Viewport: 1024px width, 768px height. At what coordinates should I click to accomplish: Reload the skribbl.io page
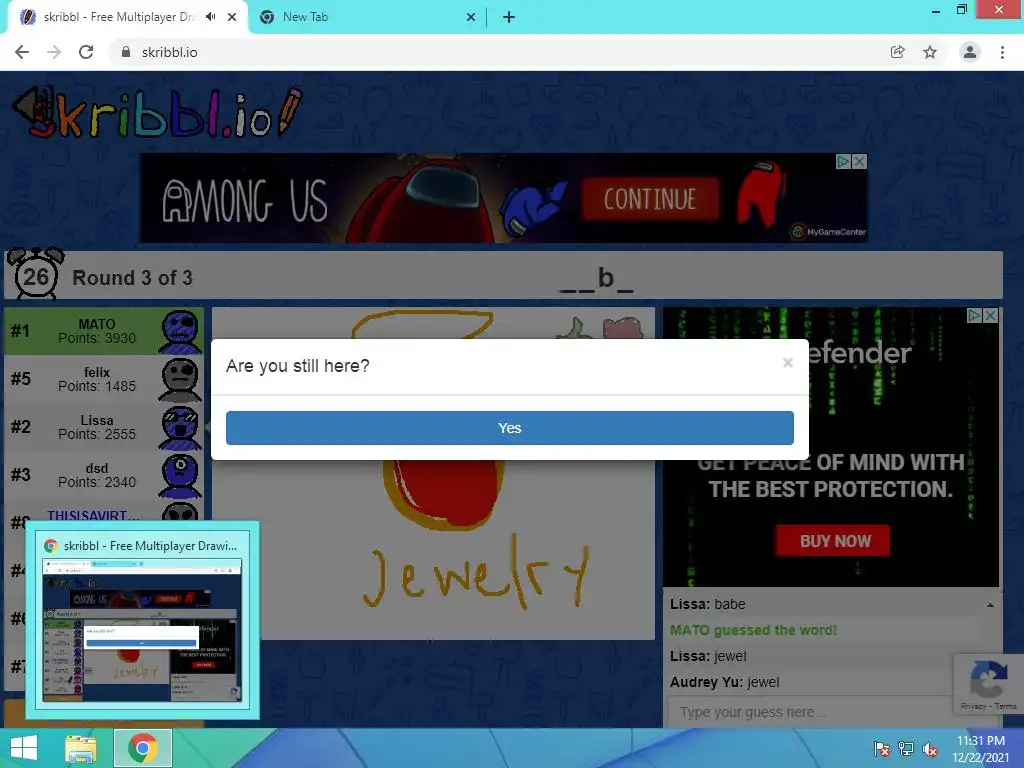(x=86, y=52)
